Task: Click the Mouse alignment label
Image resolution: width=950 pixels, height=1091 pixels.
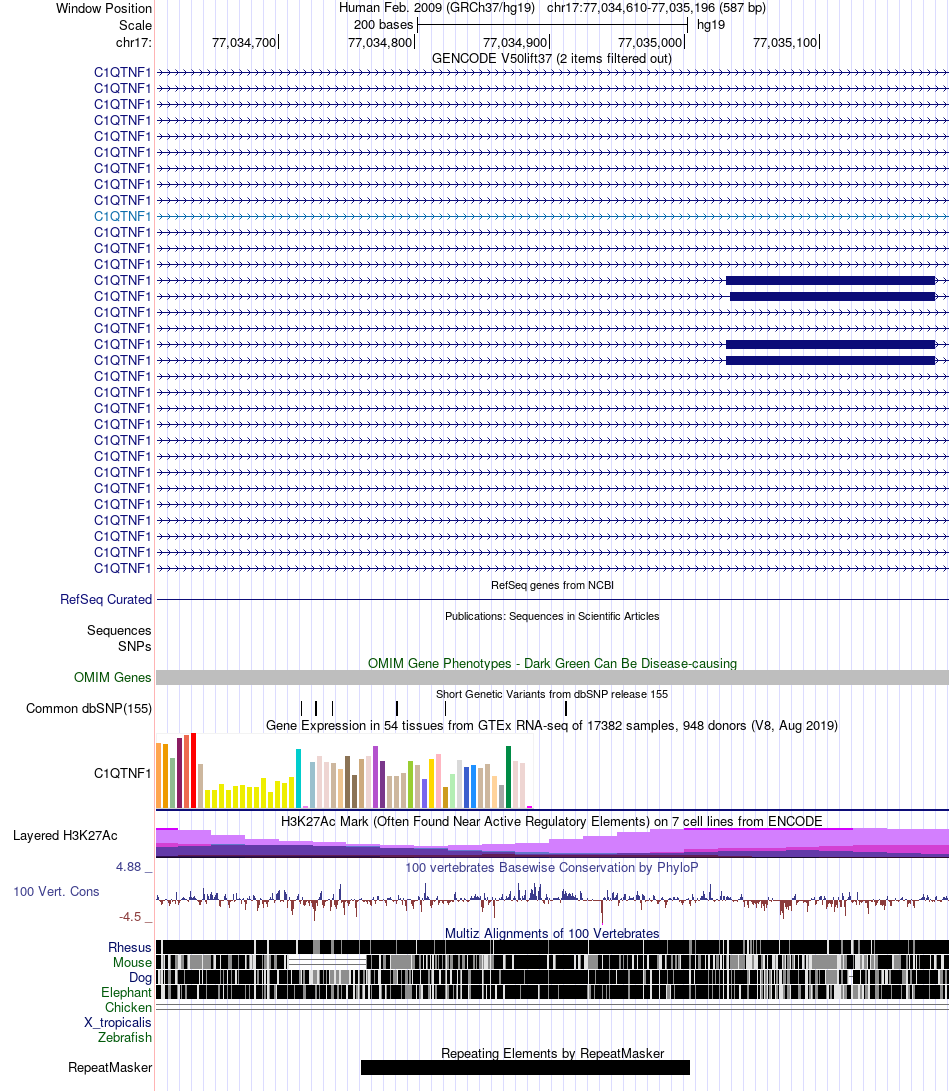Action: pos(132,962)
